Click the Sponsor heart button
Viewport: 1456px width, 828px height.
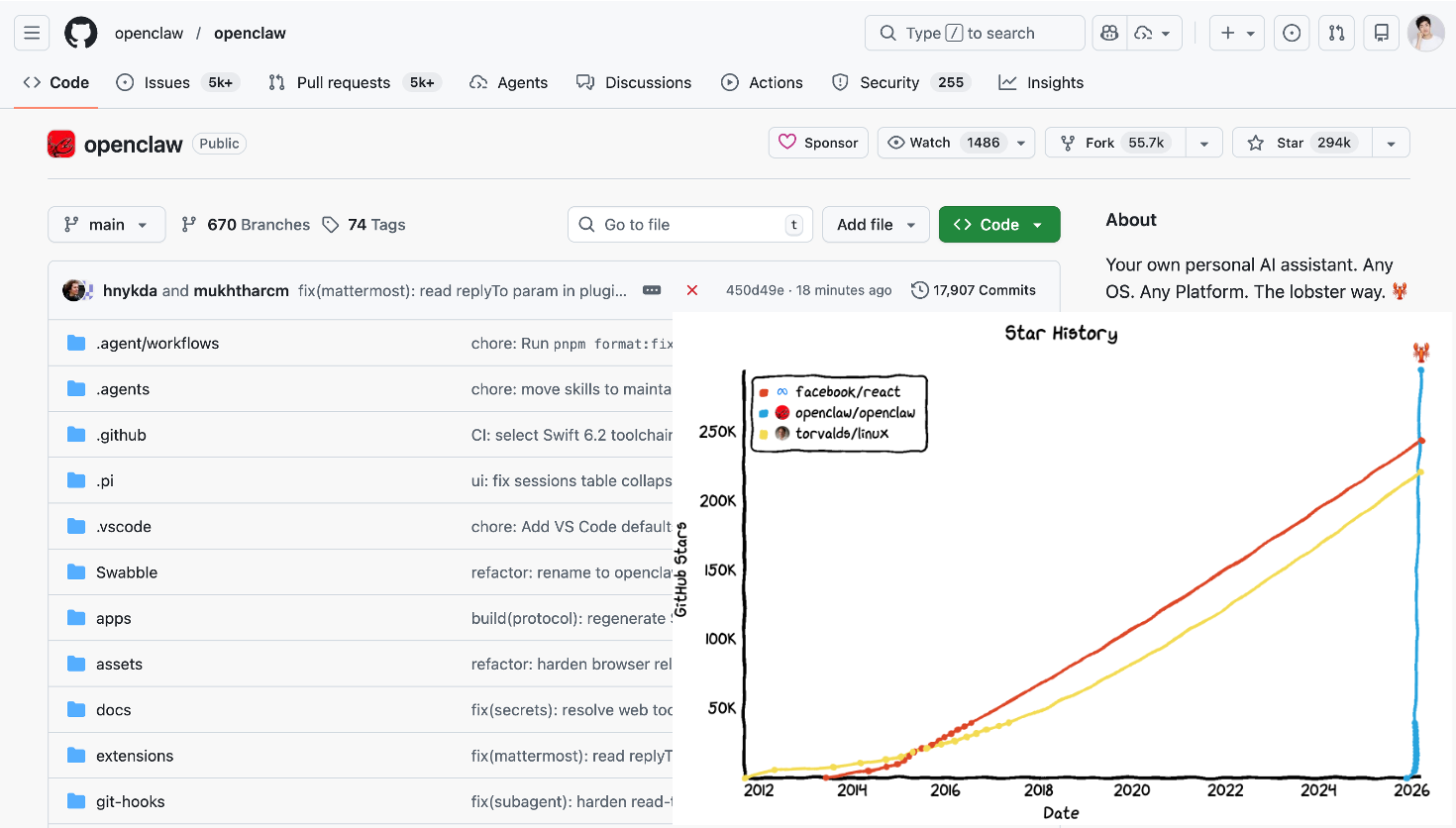point(818,143)
